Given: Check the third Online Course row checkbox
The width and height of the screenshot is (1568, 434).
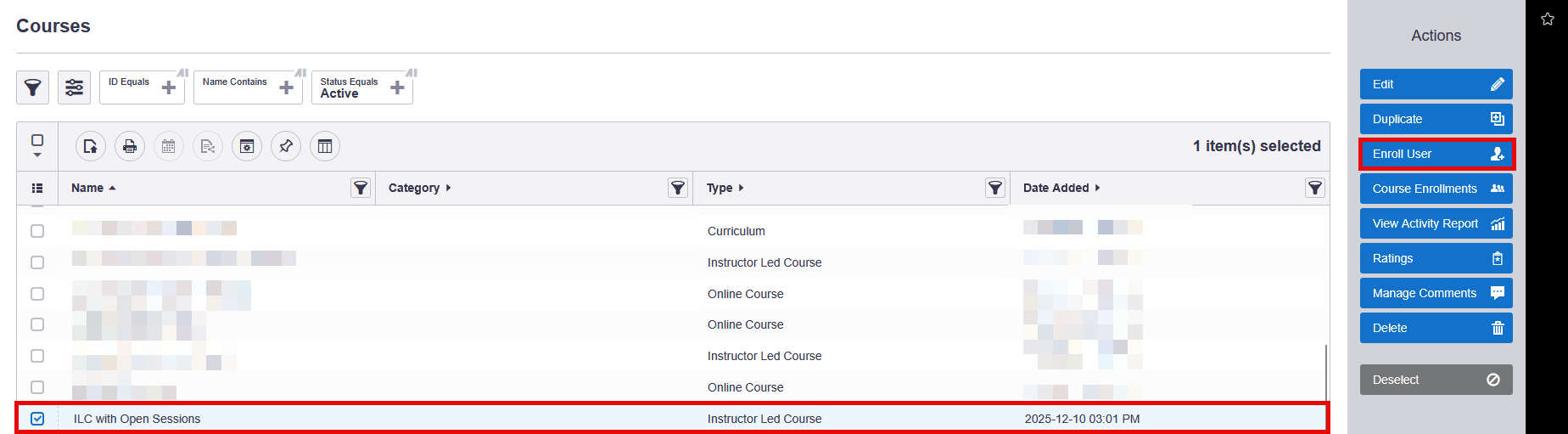Looking at the screenshot, I should click(37, 387).
